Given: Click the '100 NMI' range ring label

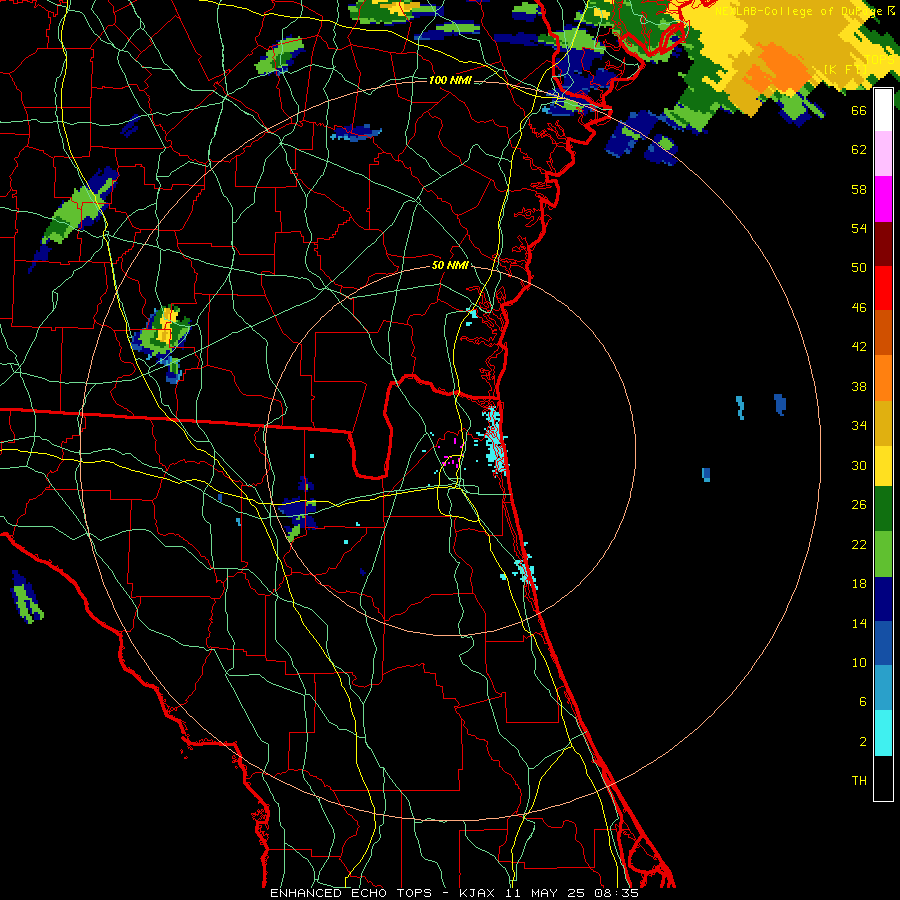Looking at the screenshot, I should coord(450,80).
